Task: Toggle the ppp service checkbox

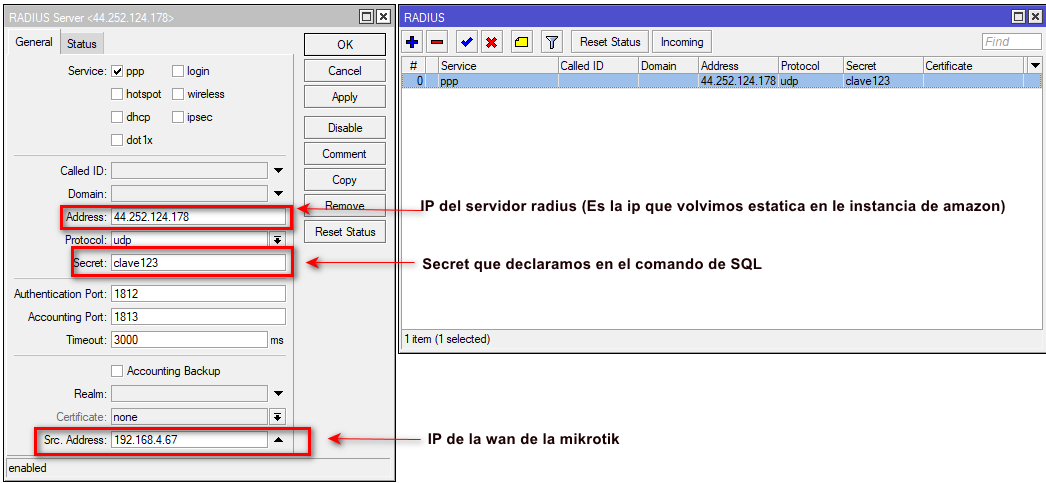Action: 118,71
